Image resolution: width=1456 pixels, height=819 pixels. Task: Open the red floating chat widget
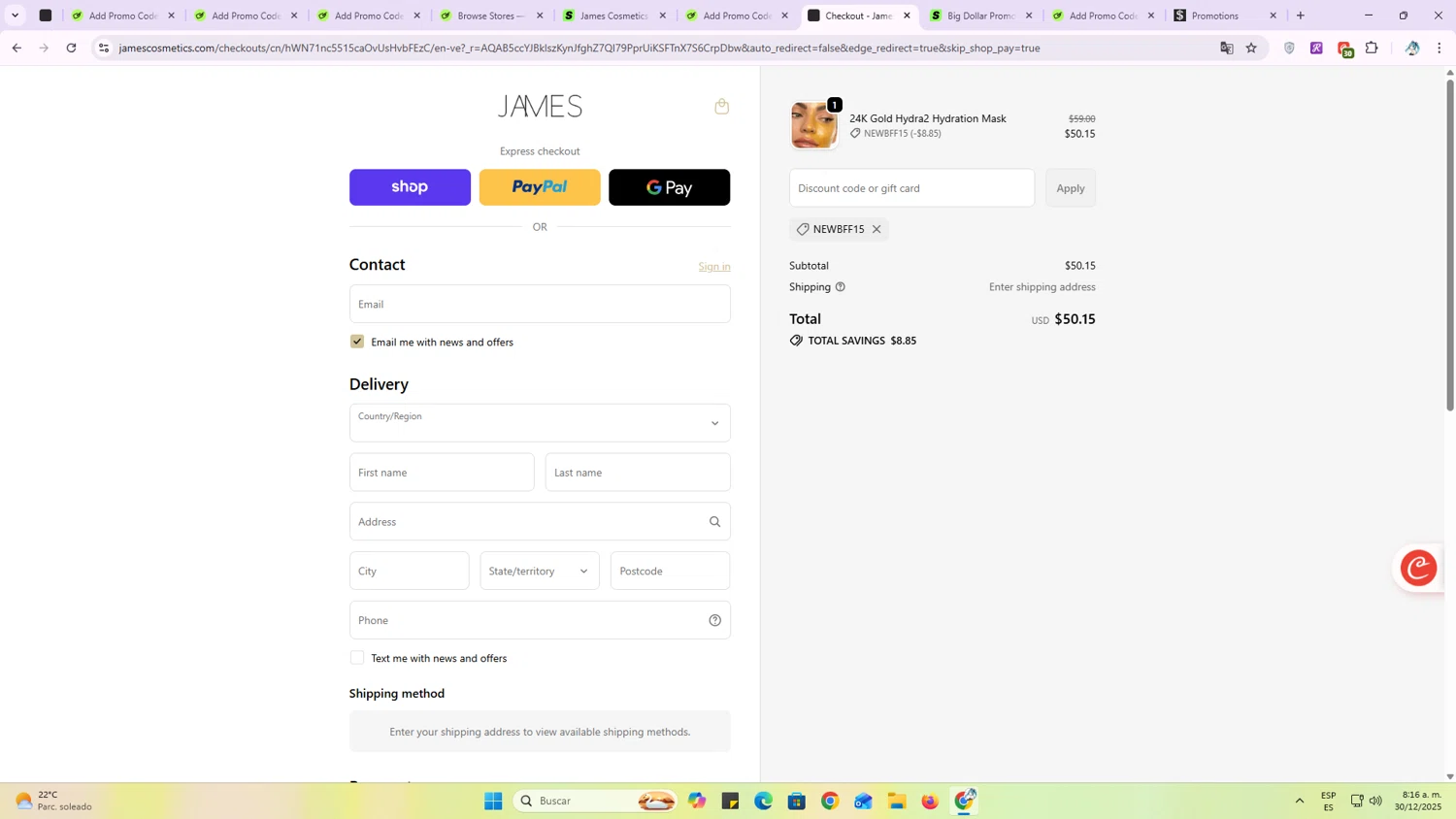1418,568
